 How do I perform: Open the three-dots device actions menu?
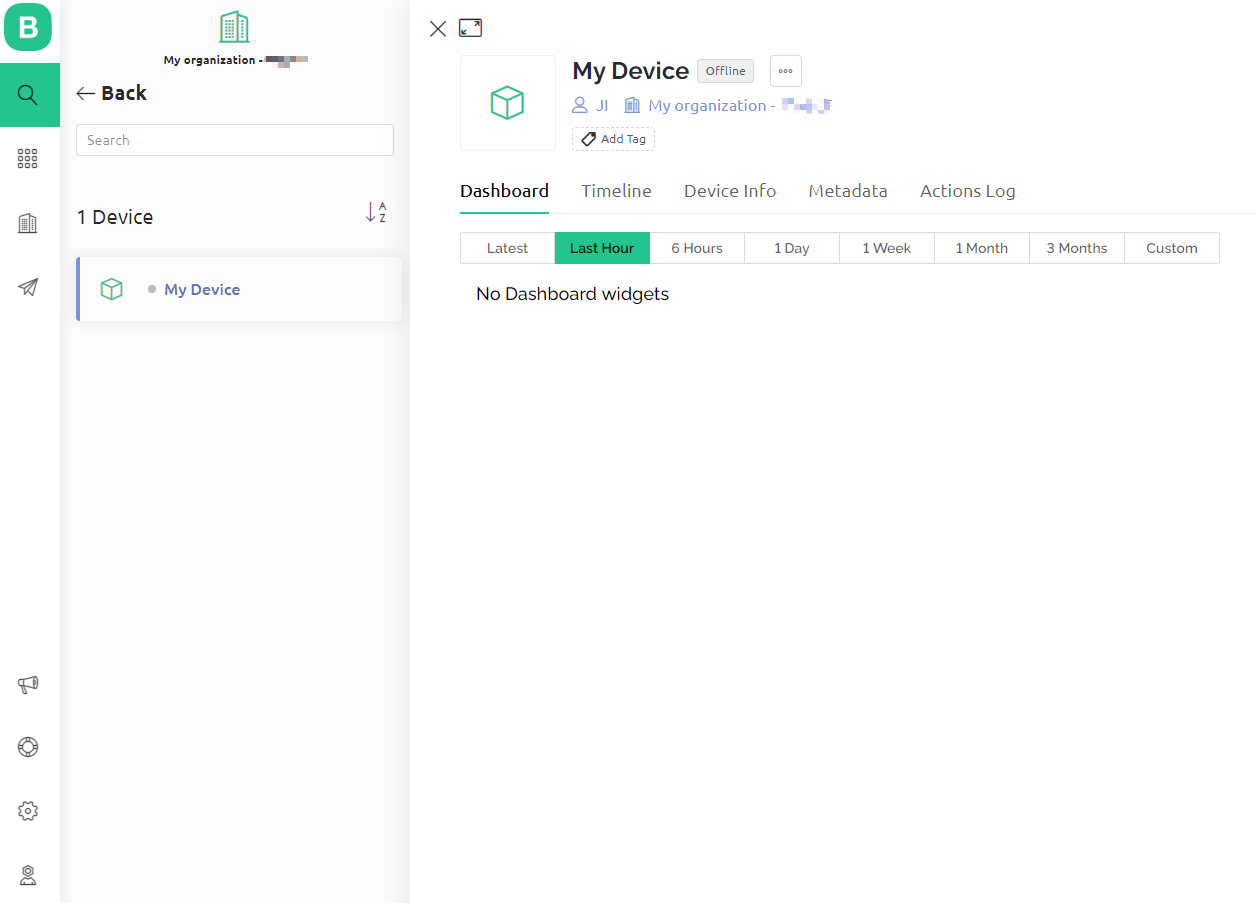click(x=786, y=71)
